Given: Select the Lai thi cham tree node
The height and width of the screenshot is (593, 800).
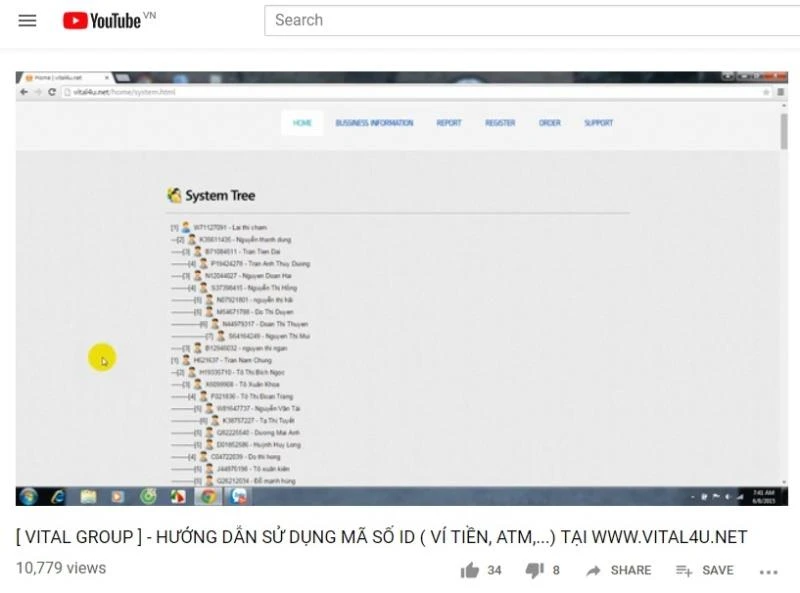Looking at the screenshot, I should 230,227.
